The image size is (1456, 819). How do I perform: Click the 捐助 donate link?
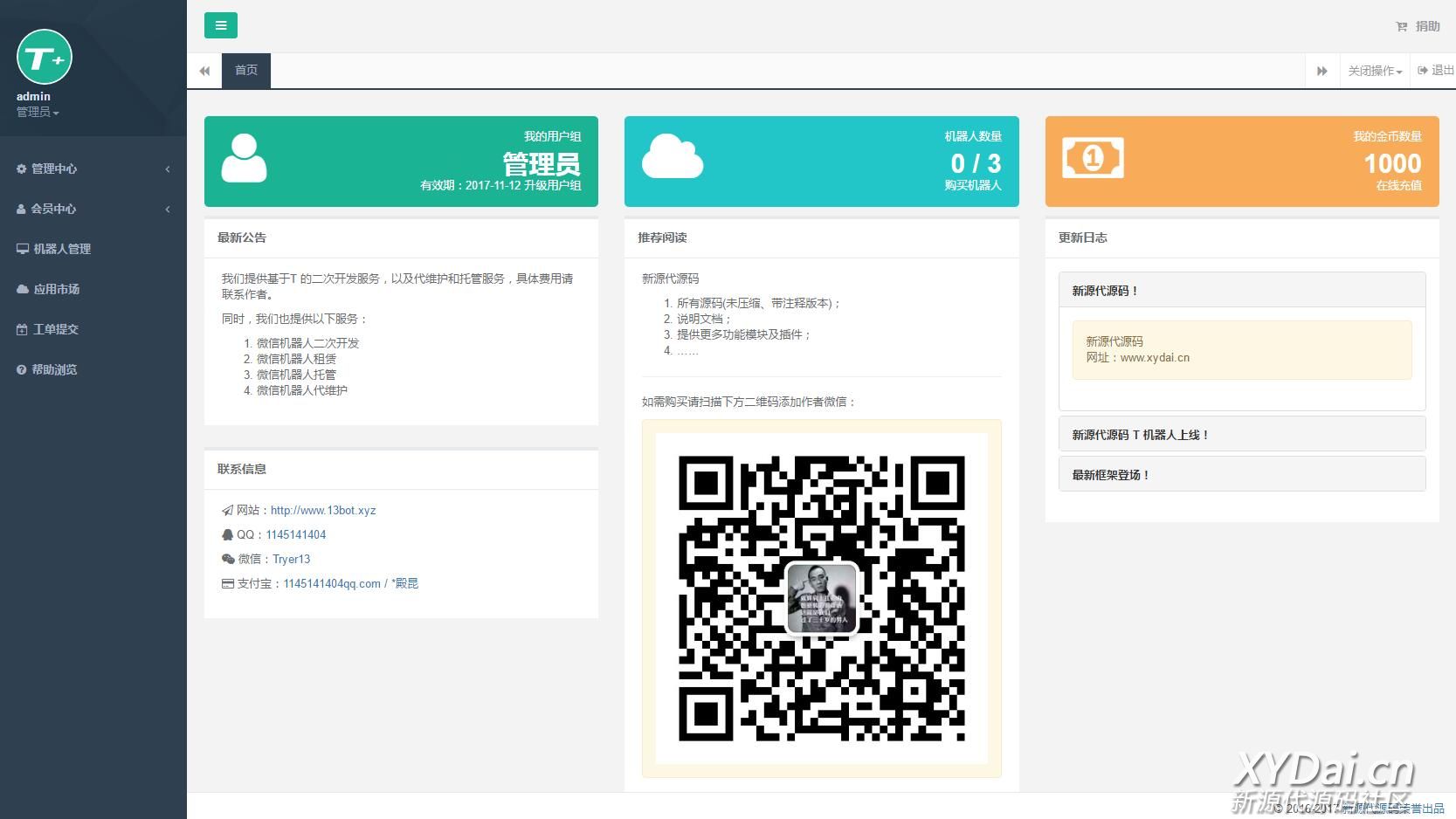[1427, 26]
